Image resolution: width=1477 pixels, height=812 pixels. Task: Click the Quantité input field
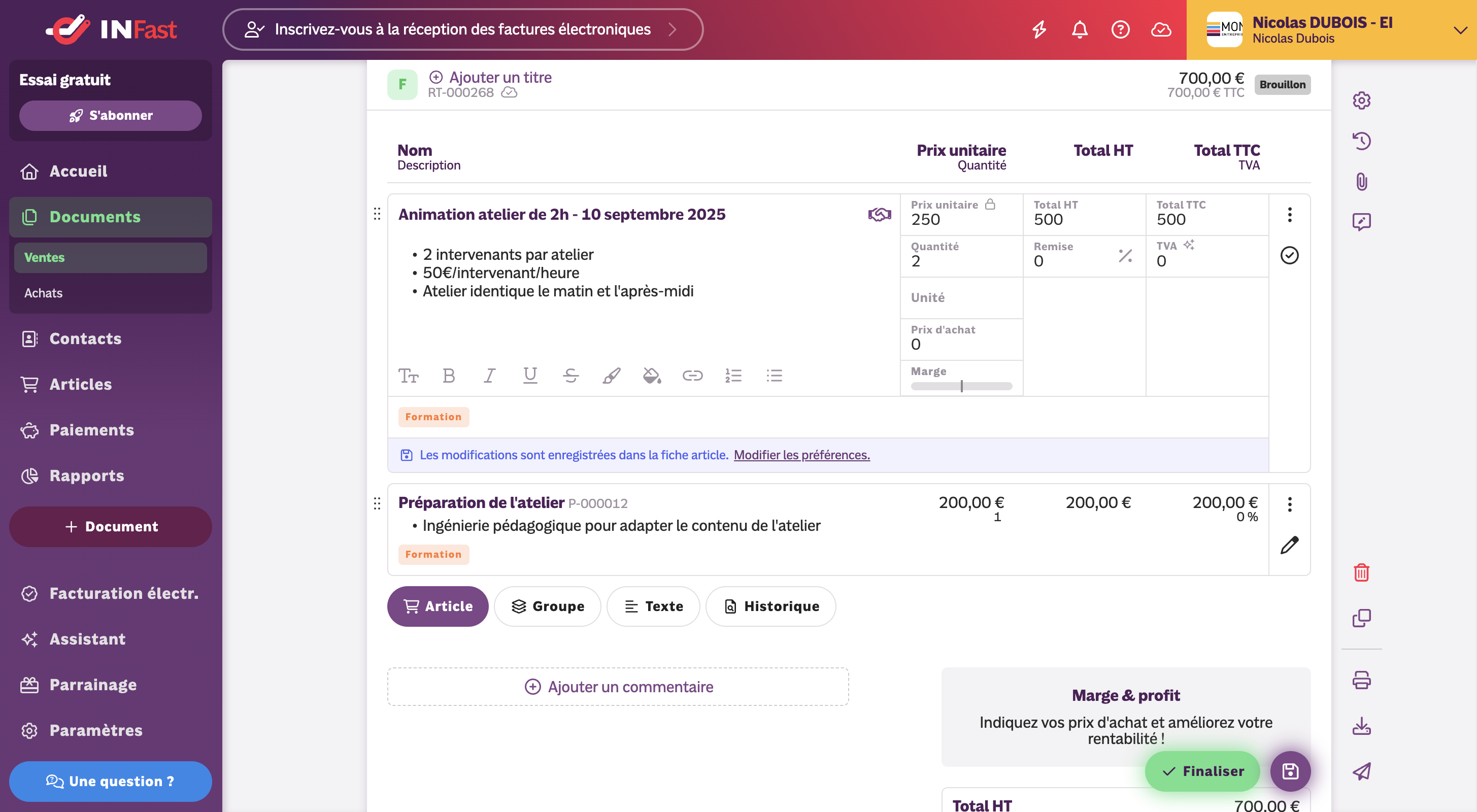coord(961,256)
